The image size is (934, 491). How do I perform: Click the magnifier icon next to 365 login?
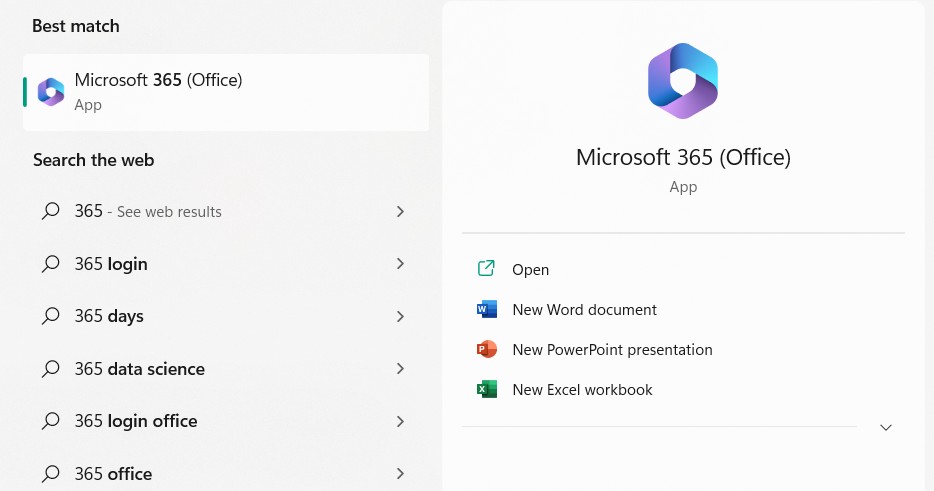tap(51, 264)
